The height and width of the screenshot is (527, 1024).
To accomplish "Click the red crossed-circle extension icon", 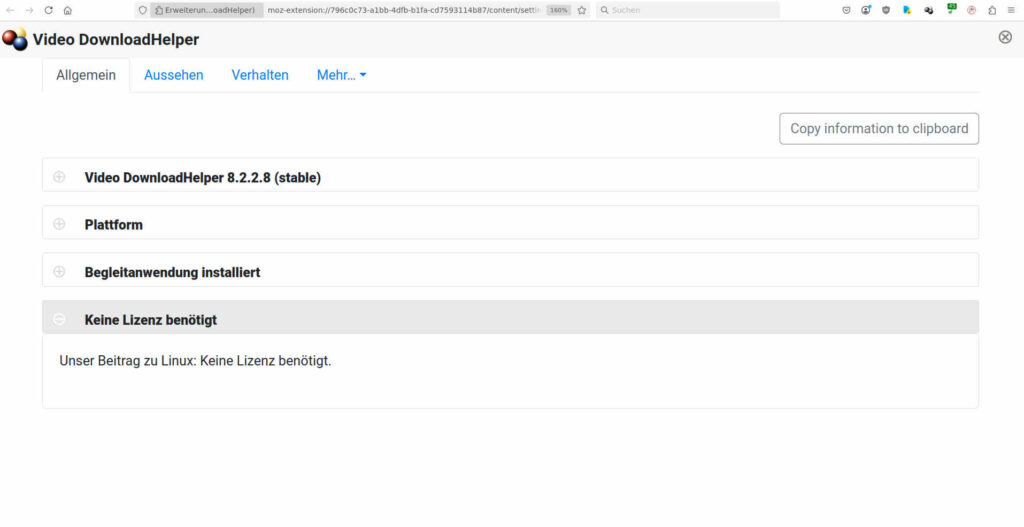I will 972,10.
